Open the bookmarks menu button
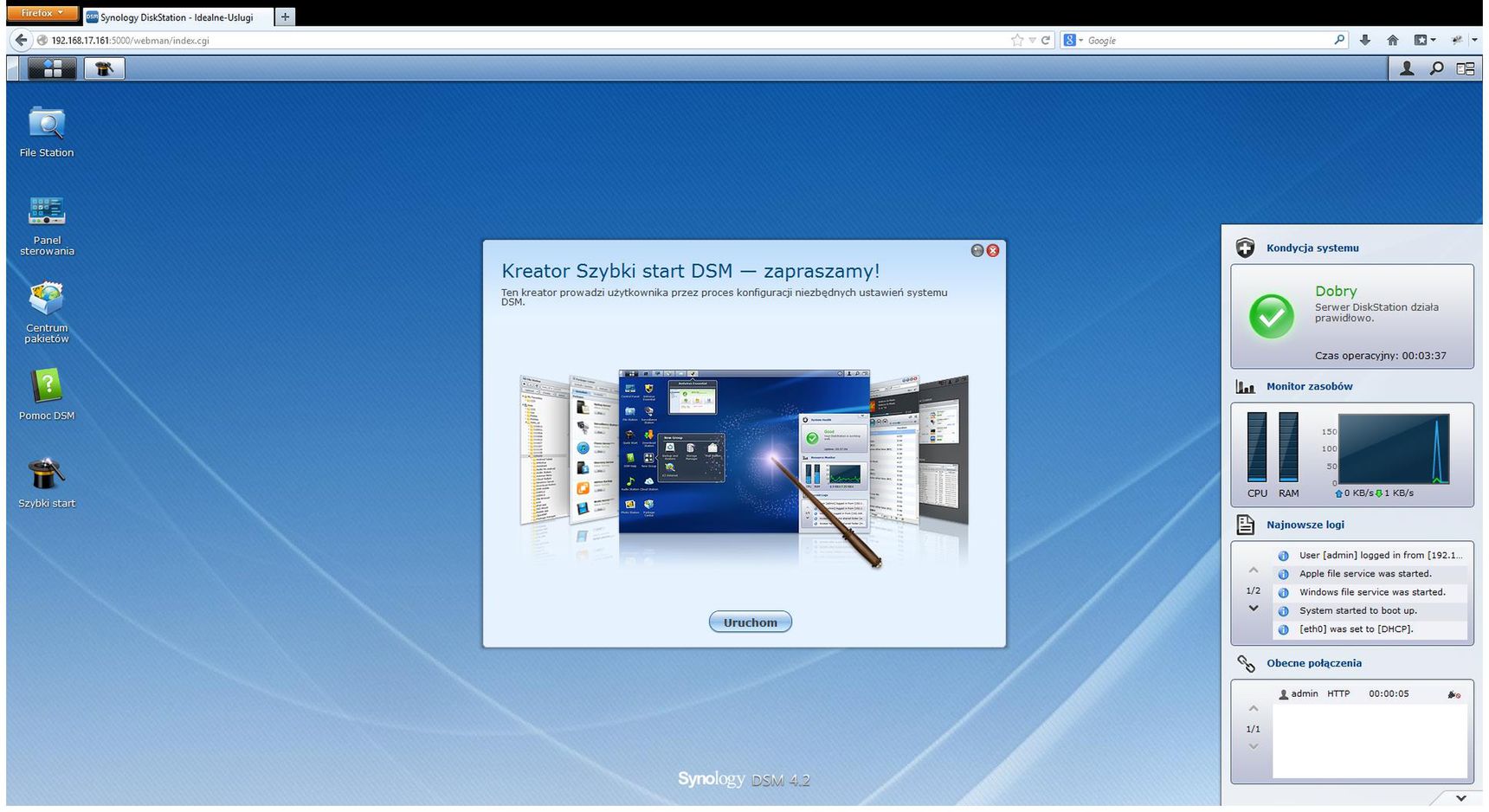The image size is (1489, 812). point(1425,40)
